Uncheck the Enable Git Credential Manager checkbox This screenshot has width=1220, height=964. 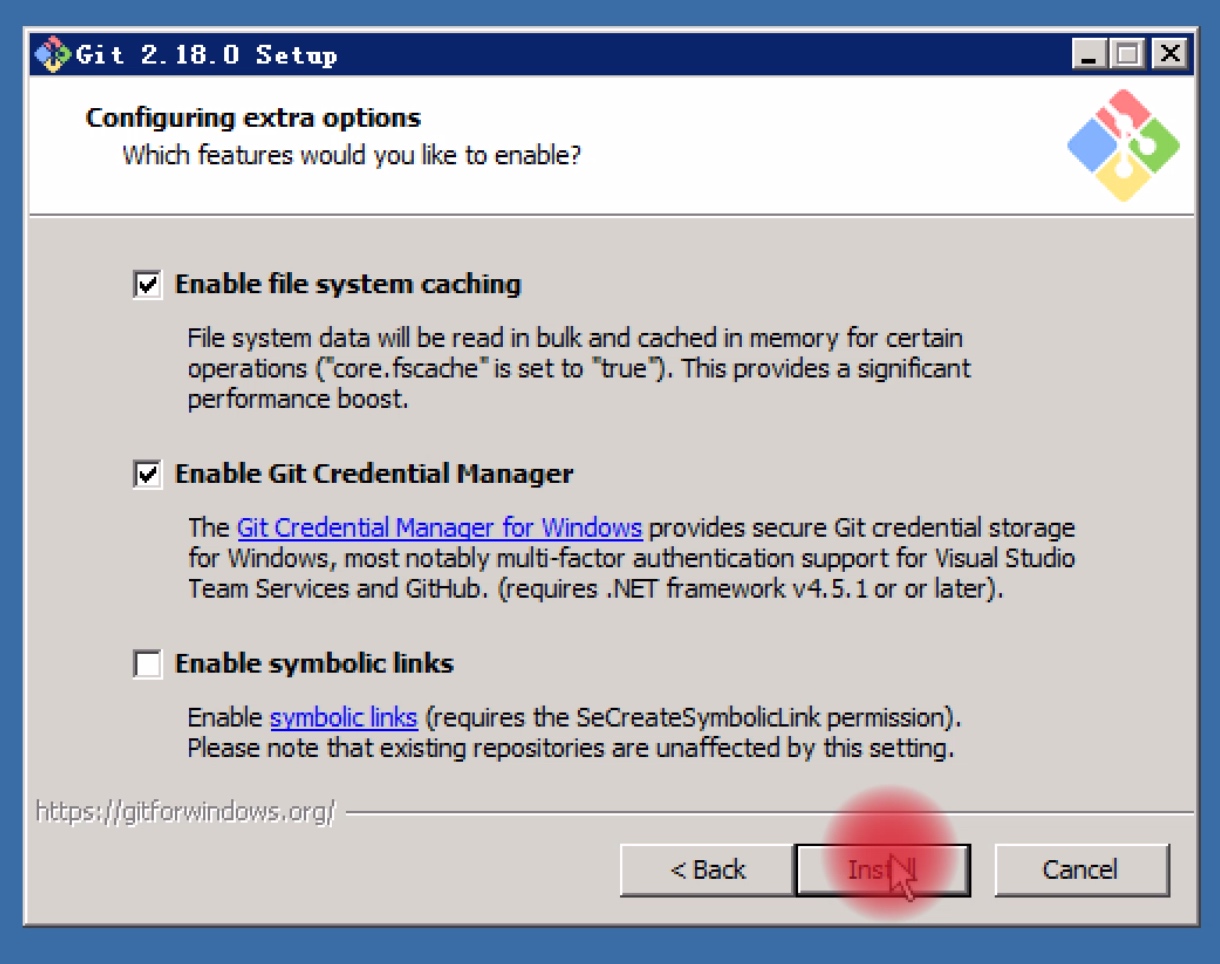point(148,474)
